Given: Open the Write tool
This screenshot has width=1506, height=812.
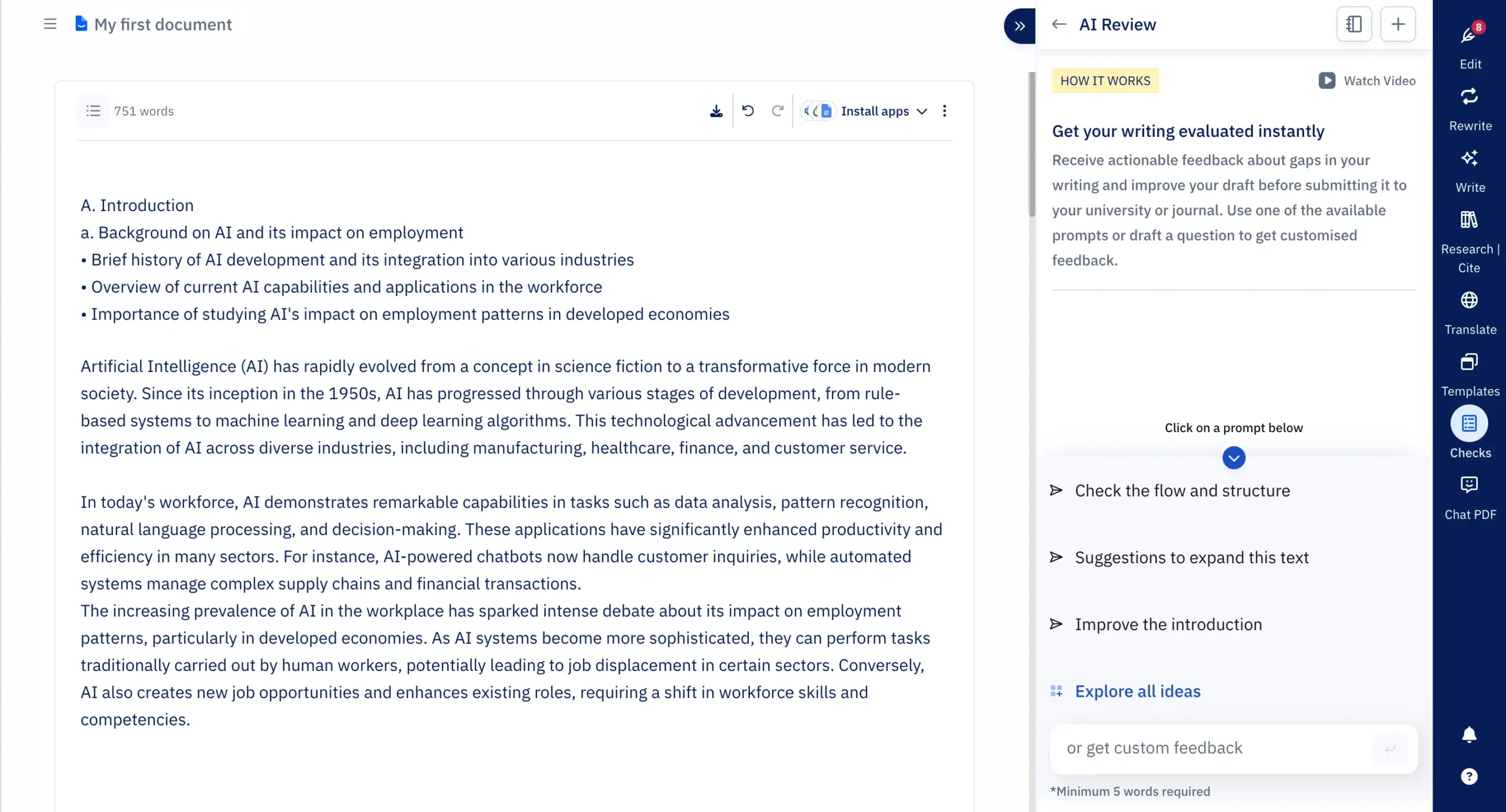Looking at the screenshot, I should (1470, 171).
